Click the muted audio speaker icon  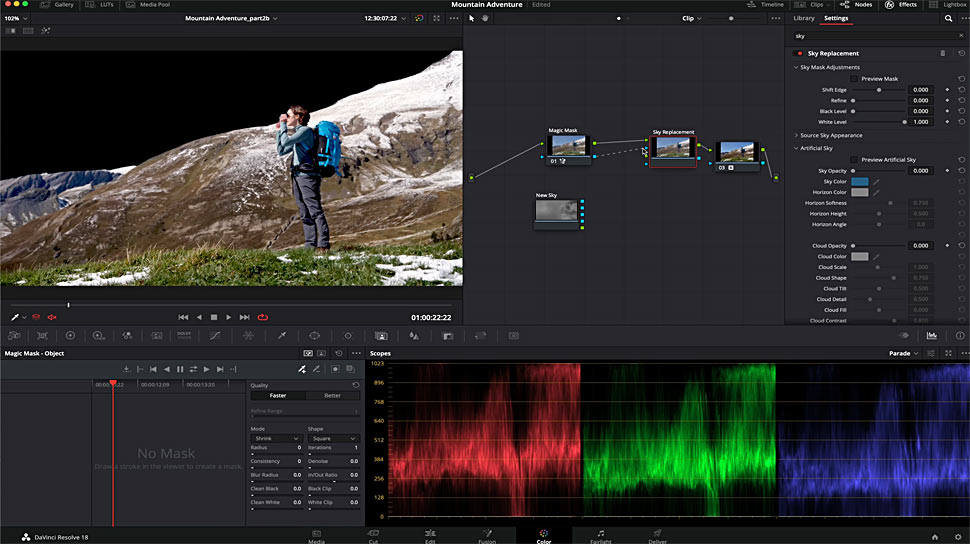pos(51,317)
